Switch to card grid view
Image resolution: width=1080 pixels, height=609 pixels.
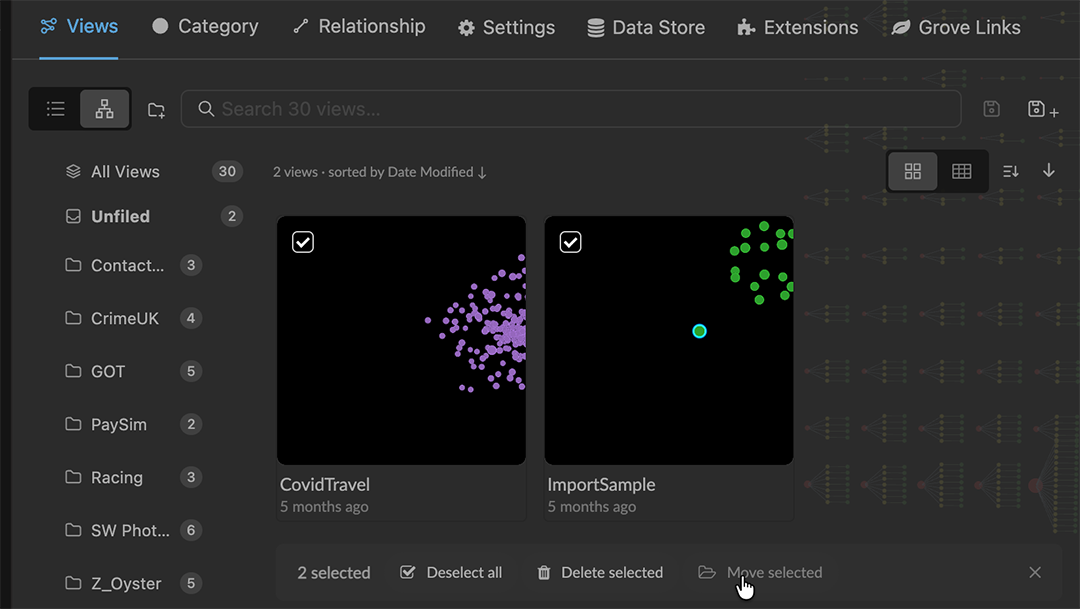tap(913, 171)
